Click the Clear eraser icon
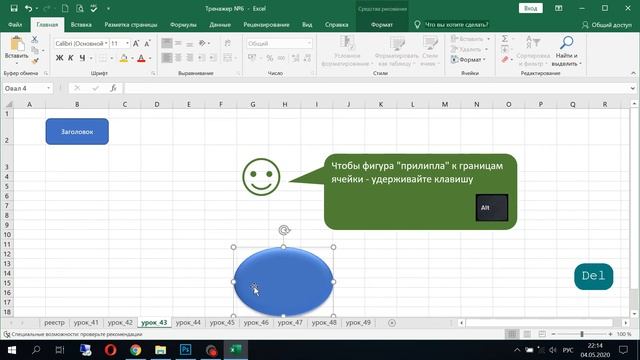Image resolution: width=640 pixels, height=360 pixels. [x=505, y=60]
